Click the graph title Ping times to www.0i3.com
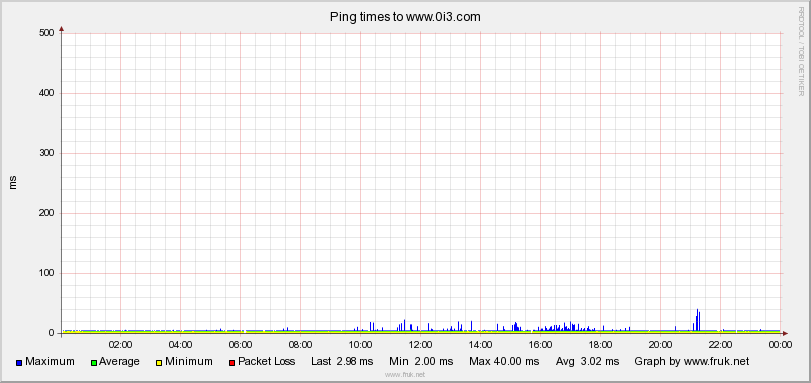This screenshot has height=383, width=811. (x=405, y=17)
